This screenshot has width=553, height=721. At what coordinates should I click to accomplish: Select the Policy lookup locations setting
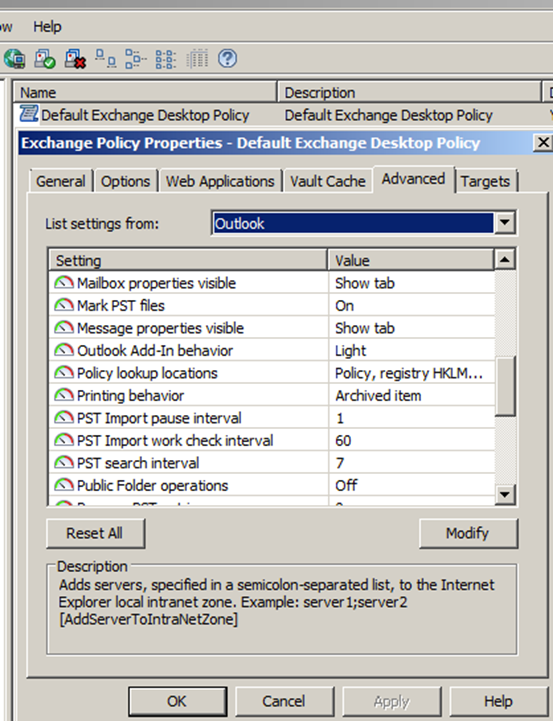coord(272,373)
